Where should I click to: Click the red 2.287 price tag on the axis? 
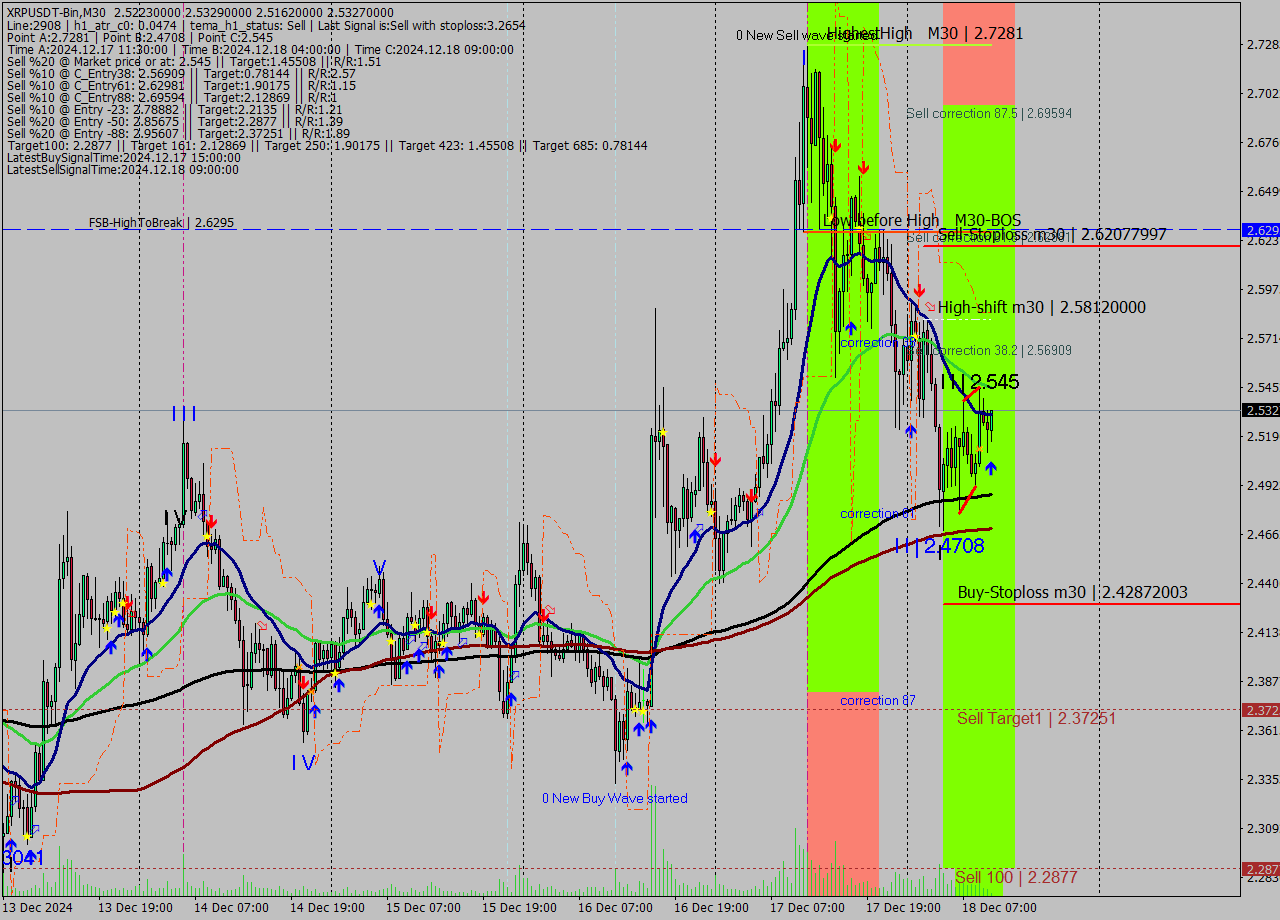[x=1260, y=869]
